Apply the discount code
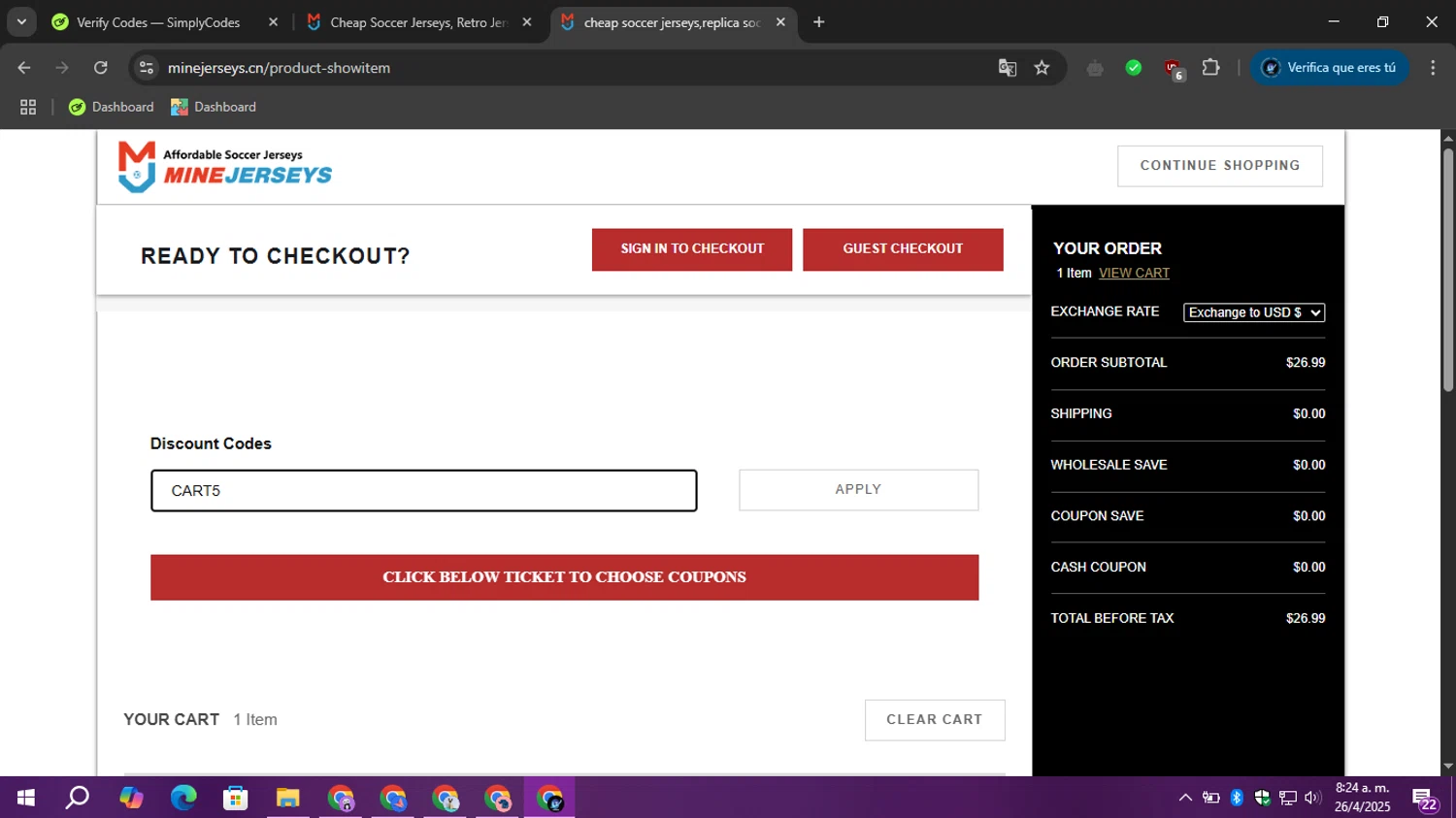Screen dimensions: 1456x818 pos(858,490)
